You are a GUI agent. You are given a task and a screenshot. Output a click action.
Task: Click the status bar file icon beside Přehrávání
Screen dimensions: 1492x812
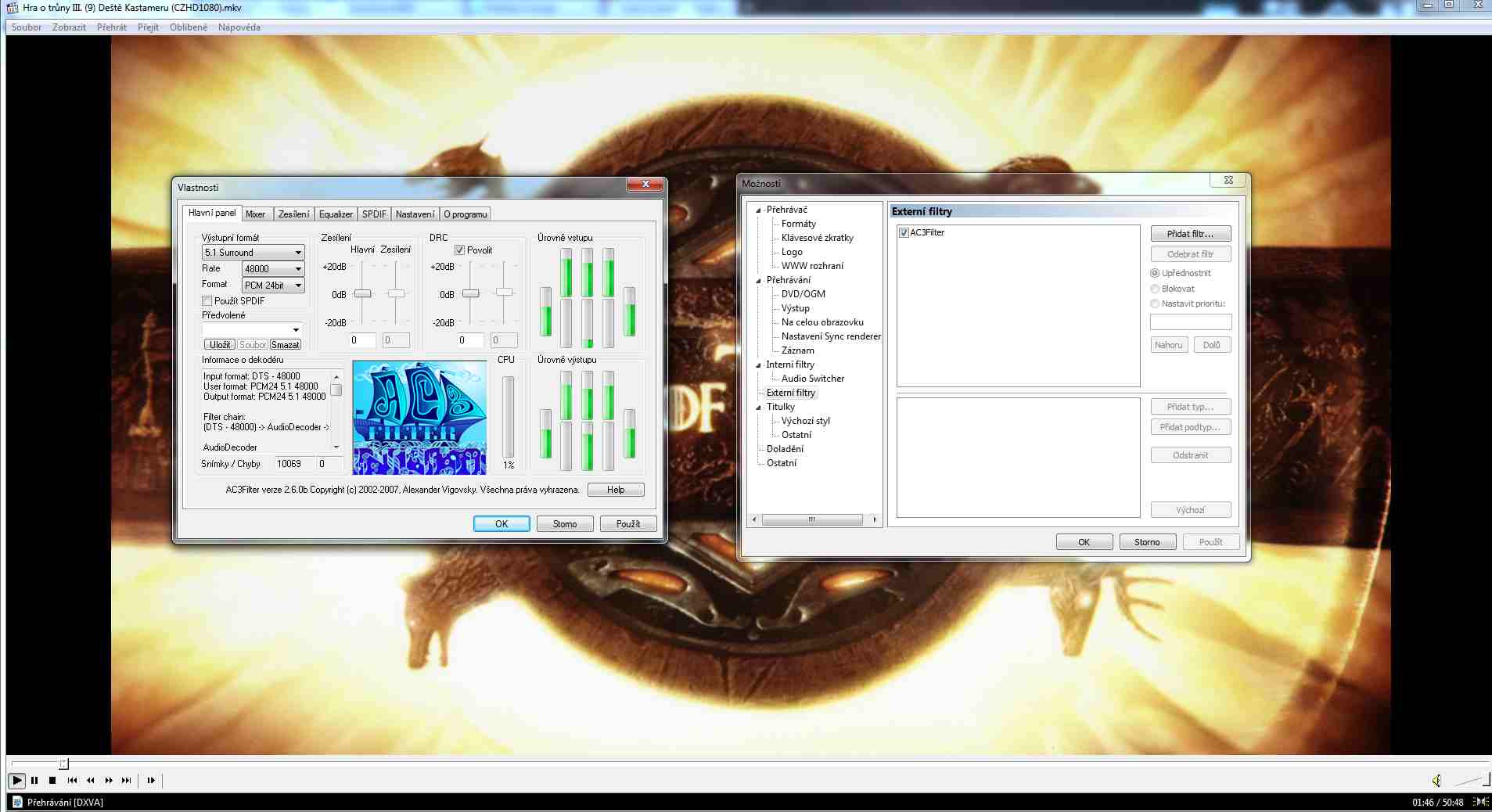(17, 802)
